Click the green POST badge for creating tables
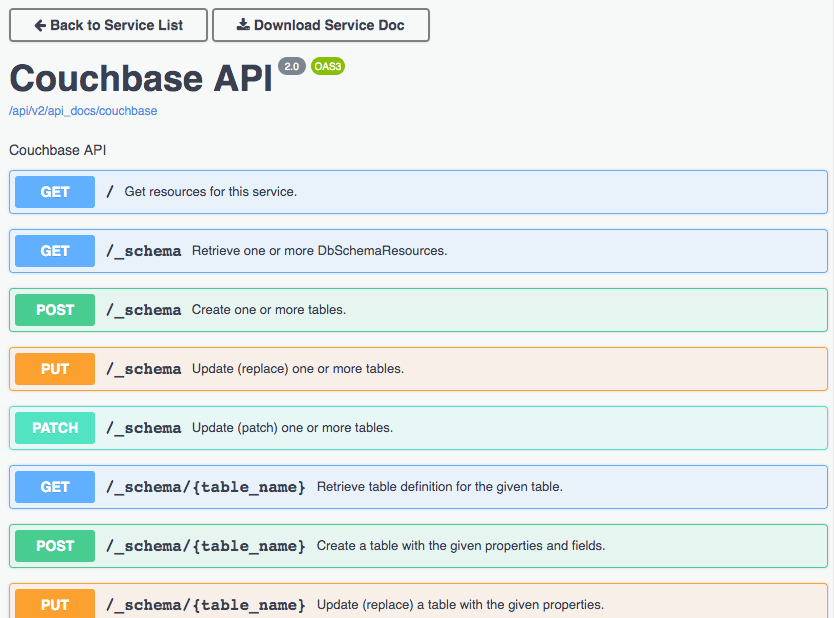 [x=54, y=310]
